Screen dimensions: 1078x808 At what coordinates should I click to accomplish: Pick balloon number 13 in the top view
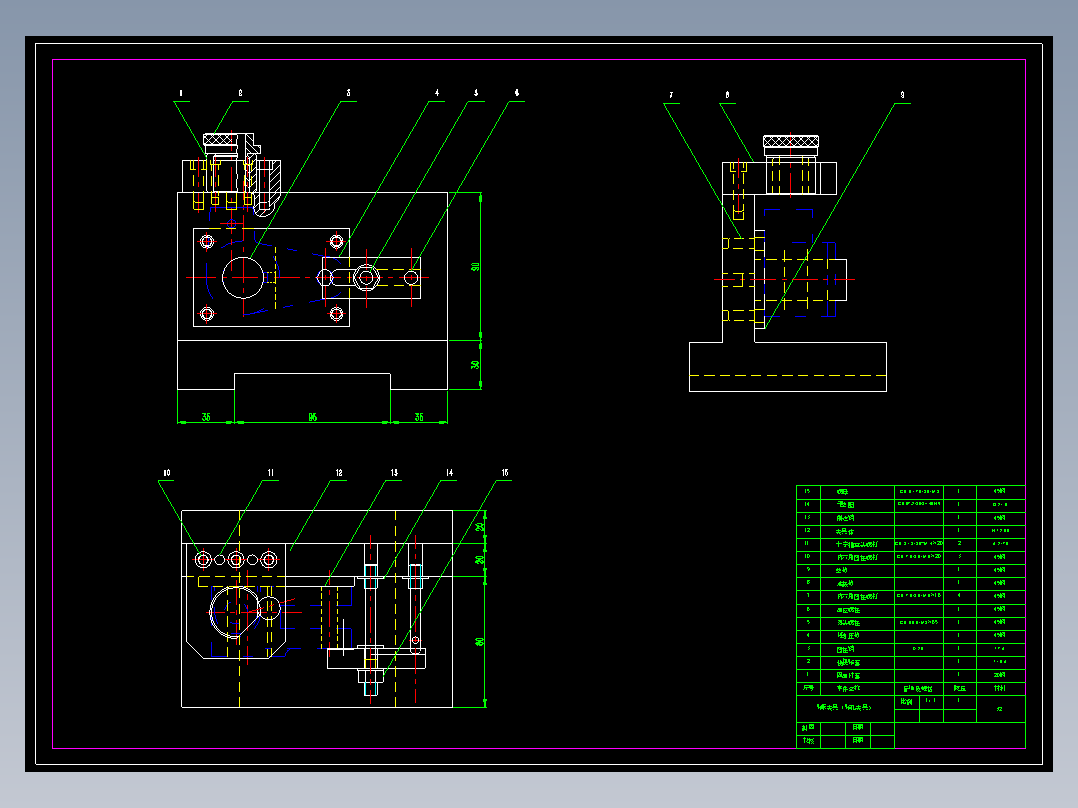(393, 473)
